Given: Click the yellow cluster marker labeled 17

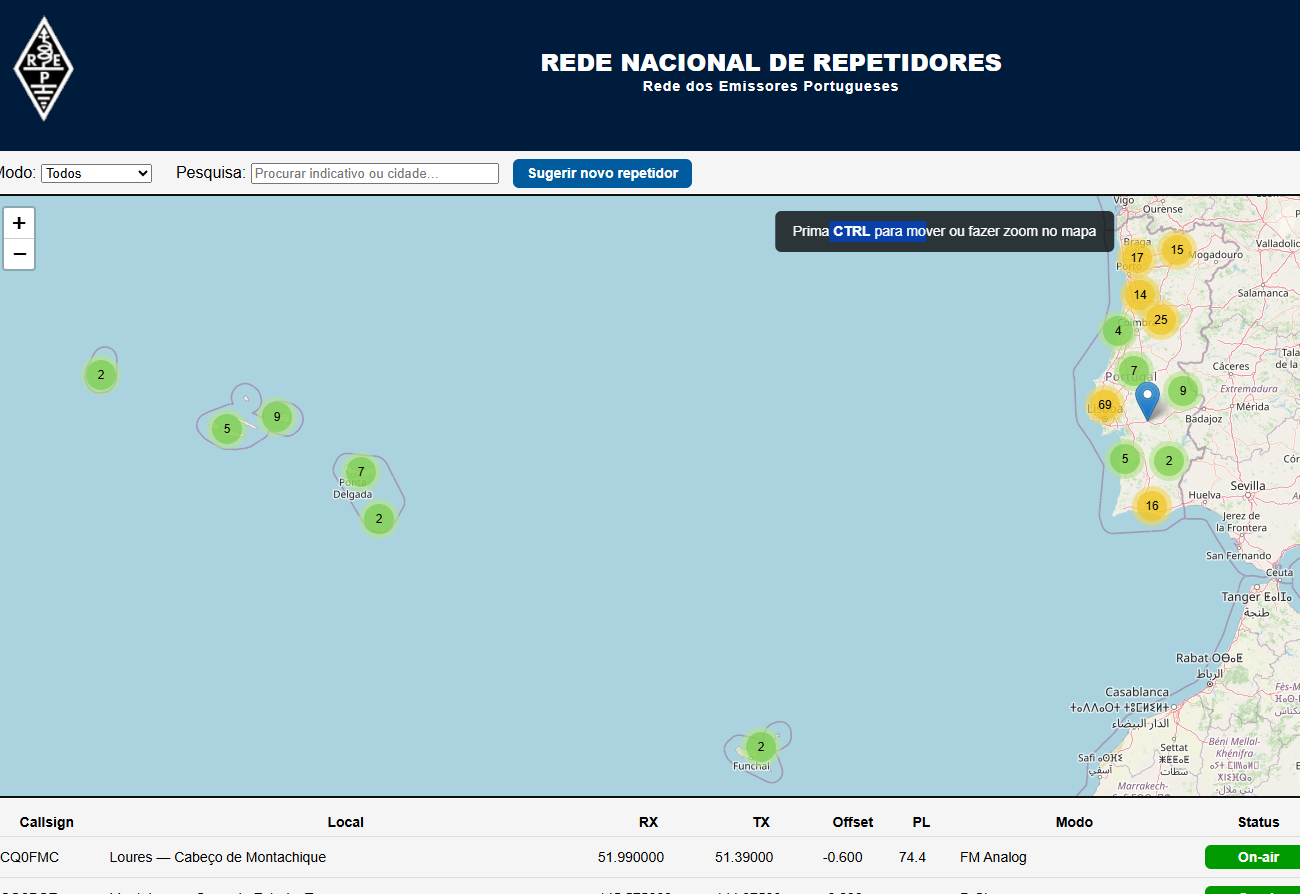Looking at the screenshot, I should tap(1137, 258).
